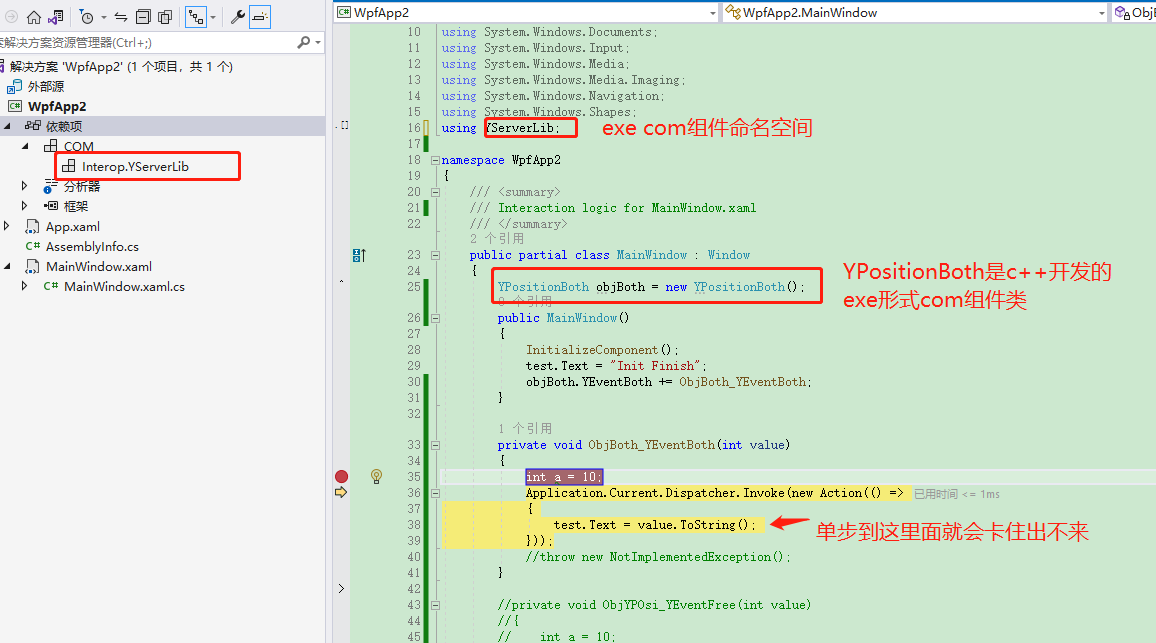Click the lightbulb quick actions icon
Image resolution: width=1156 pixels, height=643 pixels.
377,476
